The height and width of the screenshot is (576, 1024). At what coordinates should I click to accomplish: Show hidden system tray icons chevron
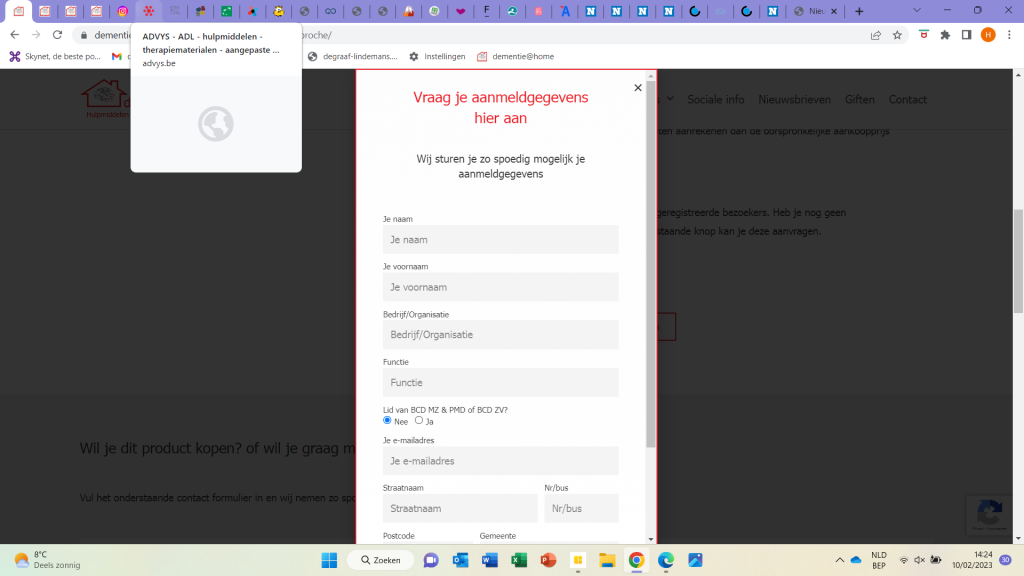(x=839, y=560)
